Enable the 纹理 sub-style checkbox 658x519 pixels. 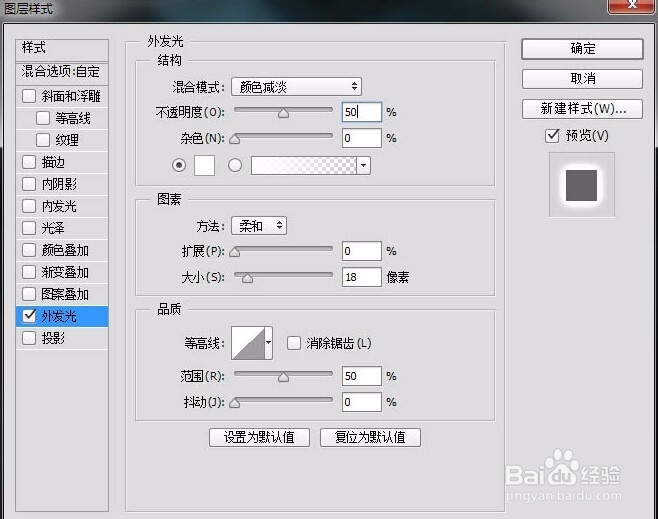pyautogui.click(x=43, y=140)
